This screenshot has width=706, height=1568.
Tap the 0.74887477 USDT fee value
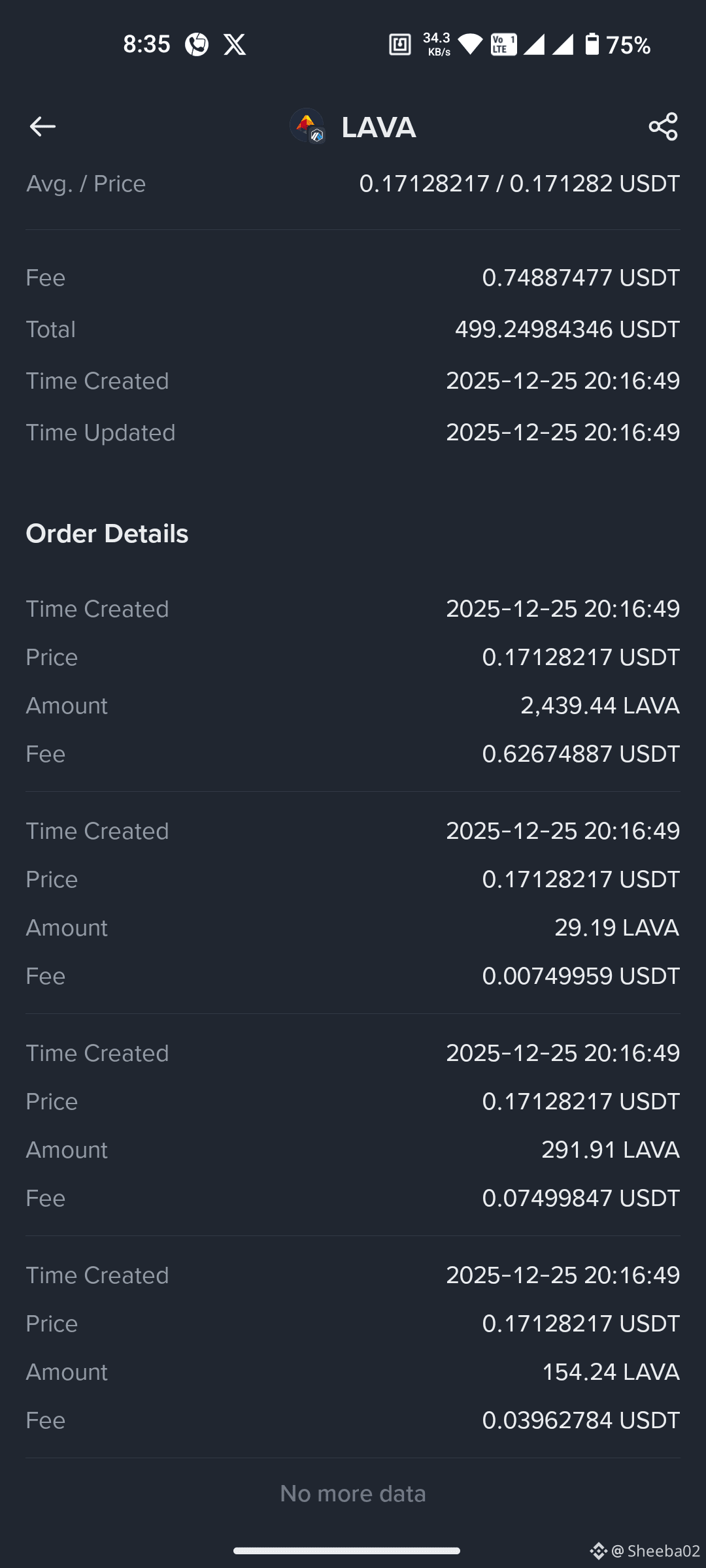(x=581, y=278)
